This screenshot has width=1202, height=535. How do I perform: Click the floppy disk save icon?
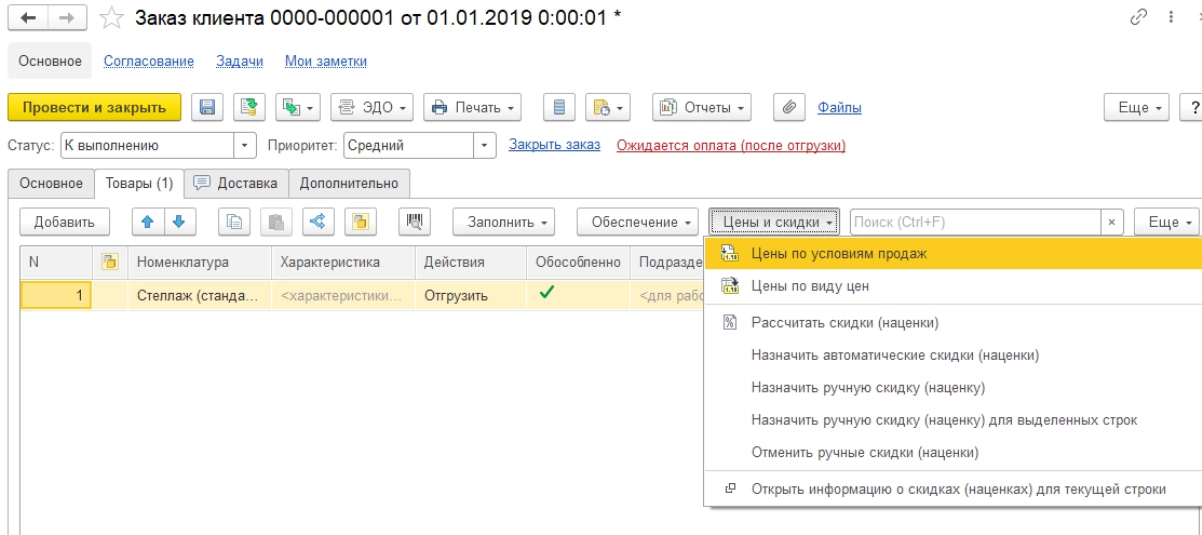208,107
